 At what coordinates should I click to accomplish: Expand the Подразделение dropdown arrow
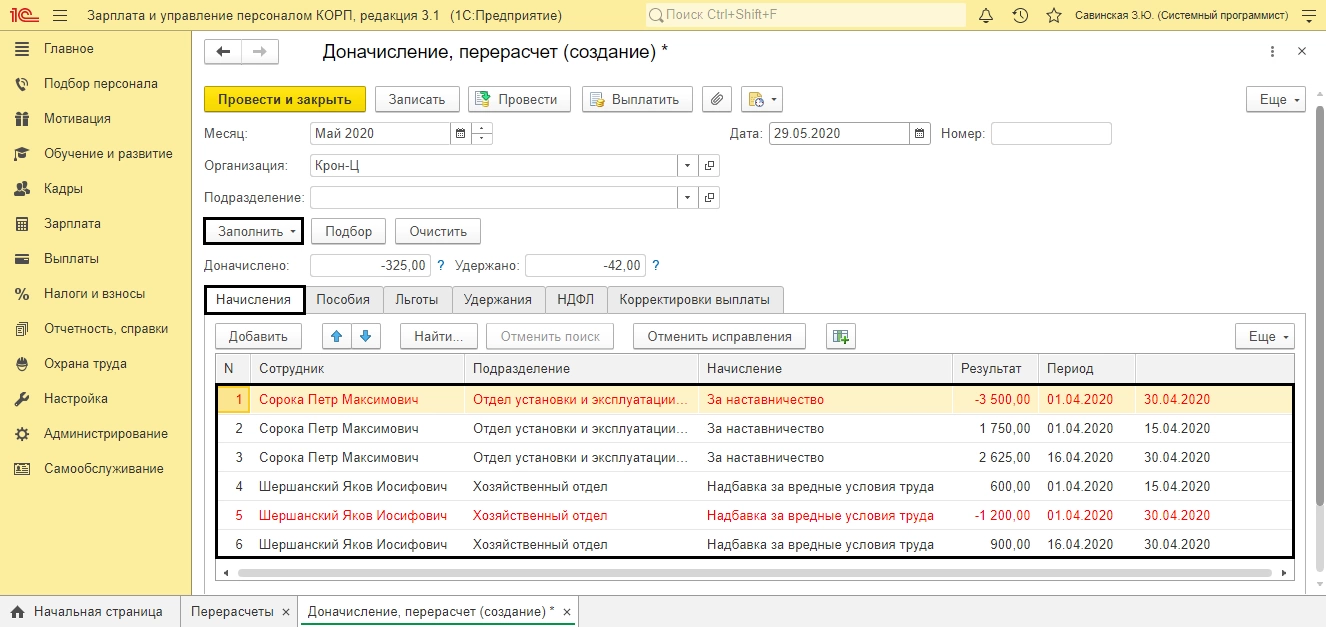(x=687, y=198)
